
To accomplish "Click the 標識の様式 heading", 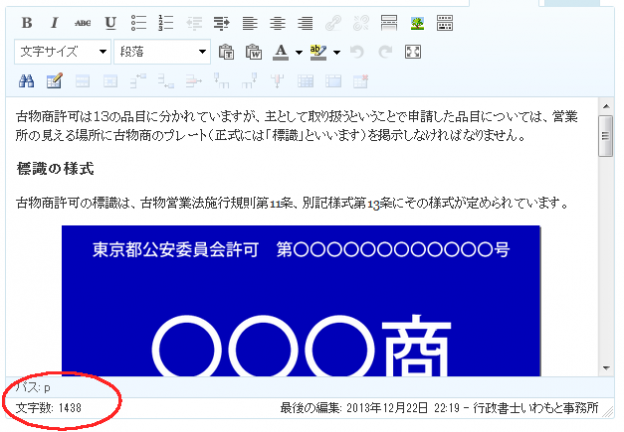I will [x=55, y=169].
